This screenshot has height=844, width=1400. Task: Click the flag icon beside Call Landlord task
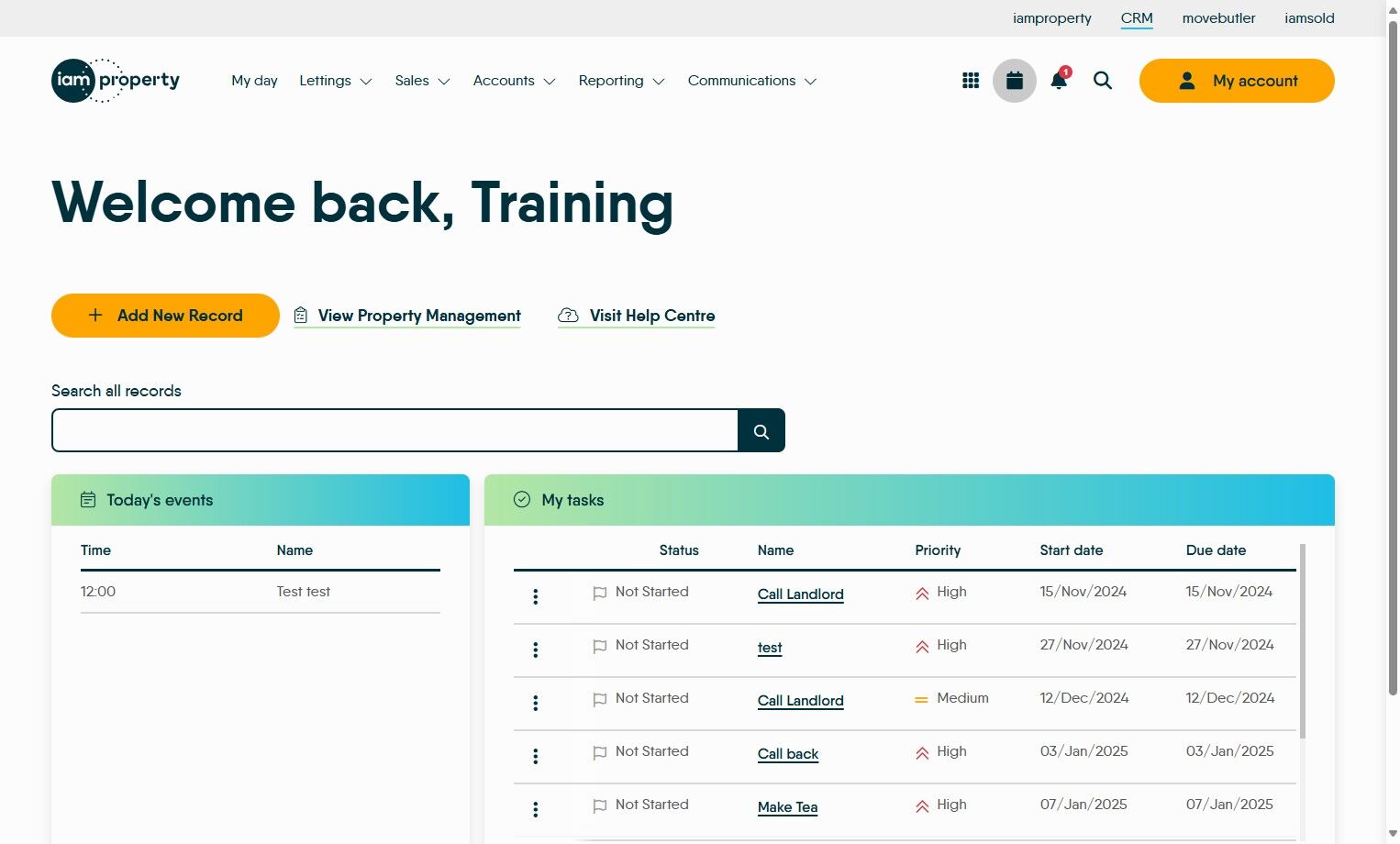600,594
